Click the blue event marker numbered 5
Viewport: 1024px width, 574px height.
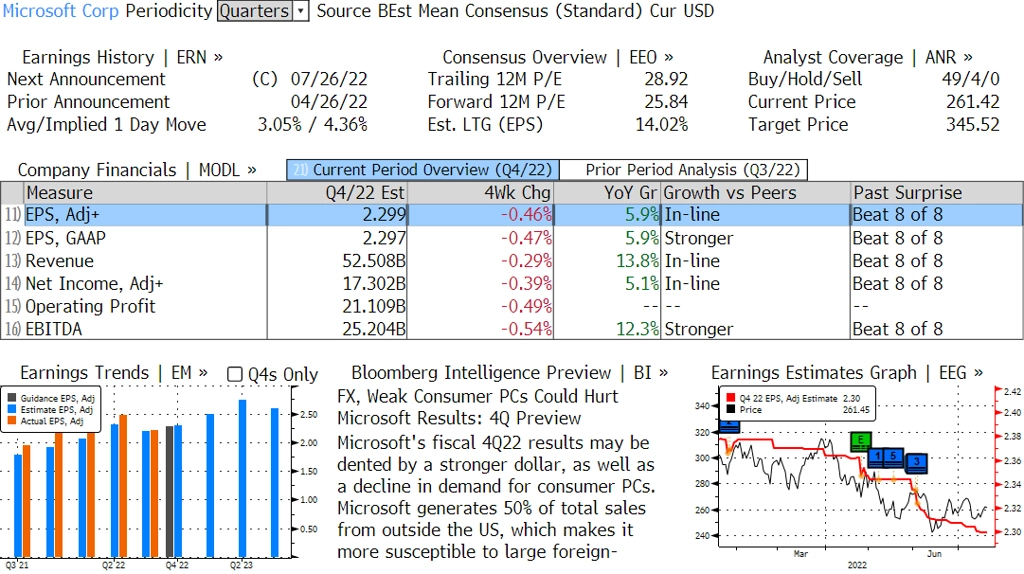pos(893,457)
